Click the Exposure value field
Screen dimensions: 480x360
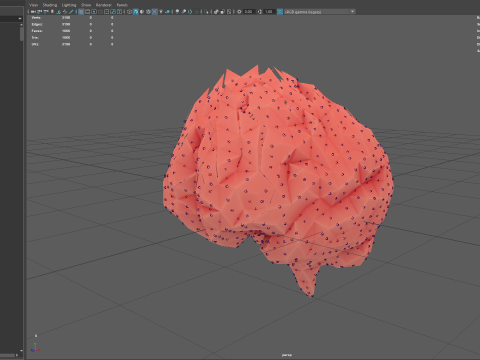pos(249,12)
